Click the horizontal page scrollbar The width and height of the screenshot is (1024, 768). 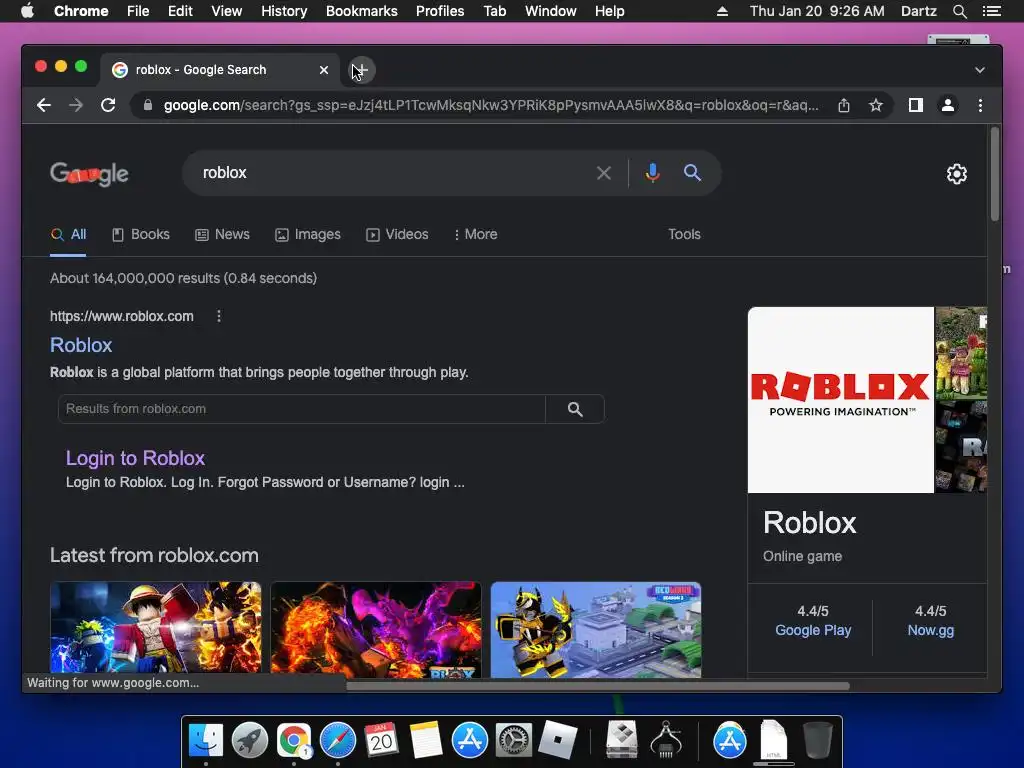tap(598, 686)
